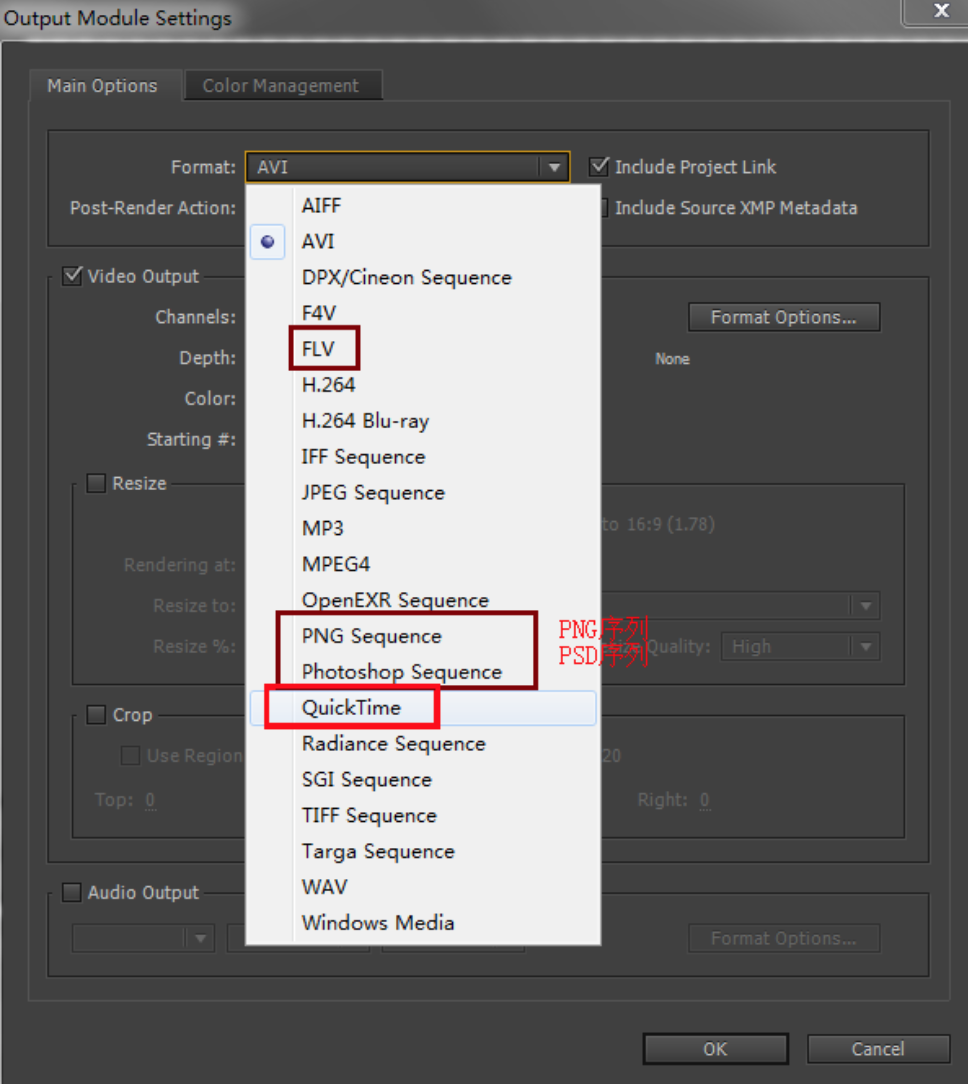
Task: Pick the AVI radio-marked entry
Action: pyautogui.click(x=318, y=242)
